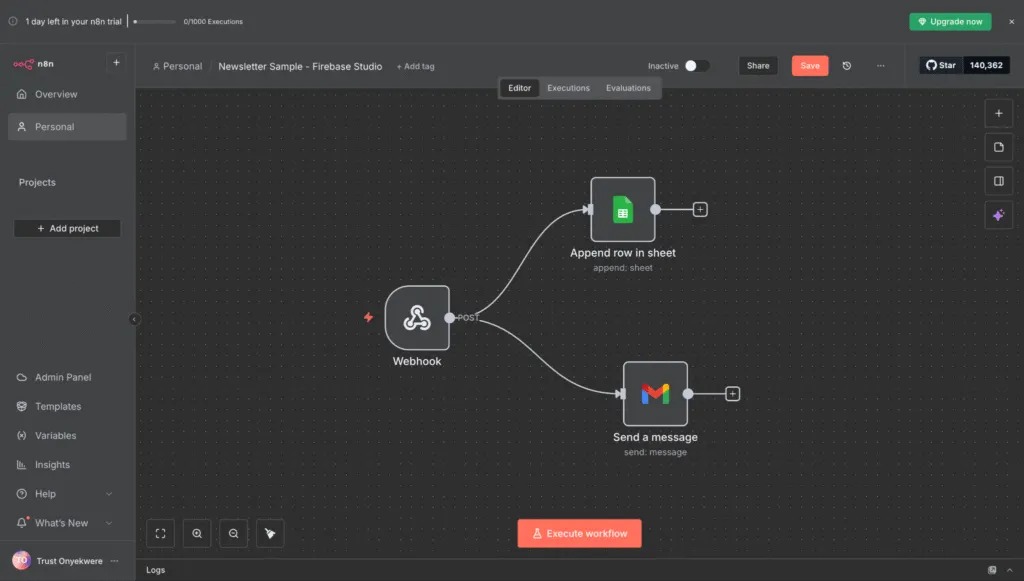Add a sticky note to canvas
Viewport: 1024px width, 581px height.
[x=998, y=147]
